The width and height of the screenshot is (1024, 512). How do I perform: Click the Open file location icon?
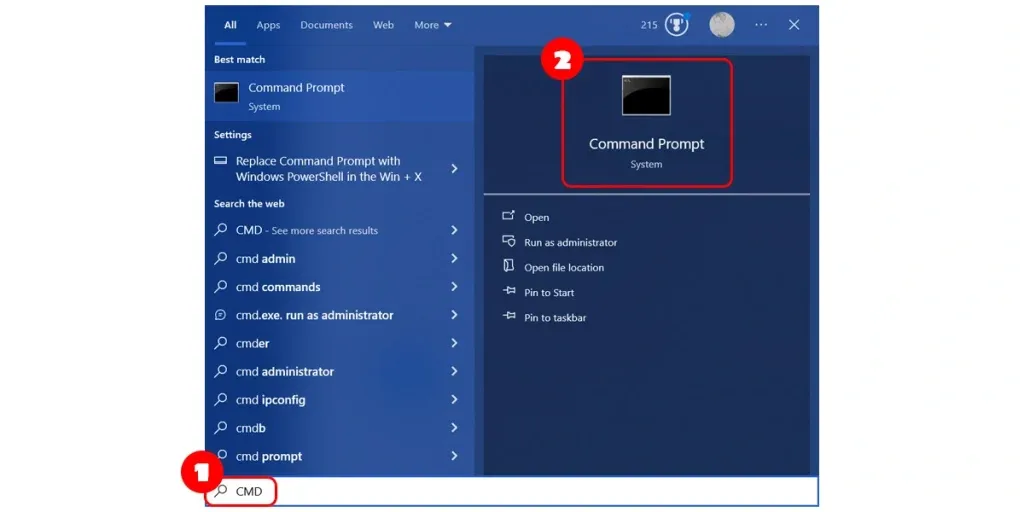point(508,266)
